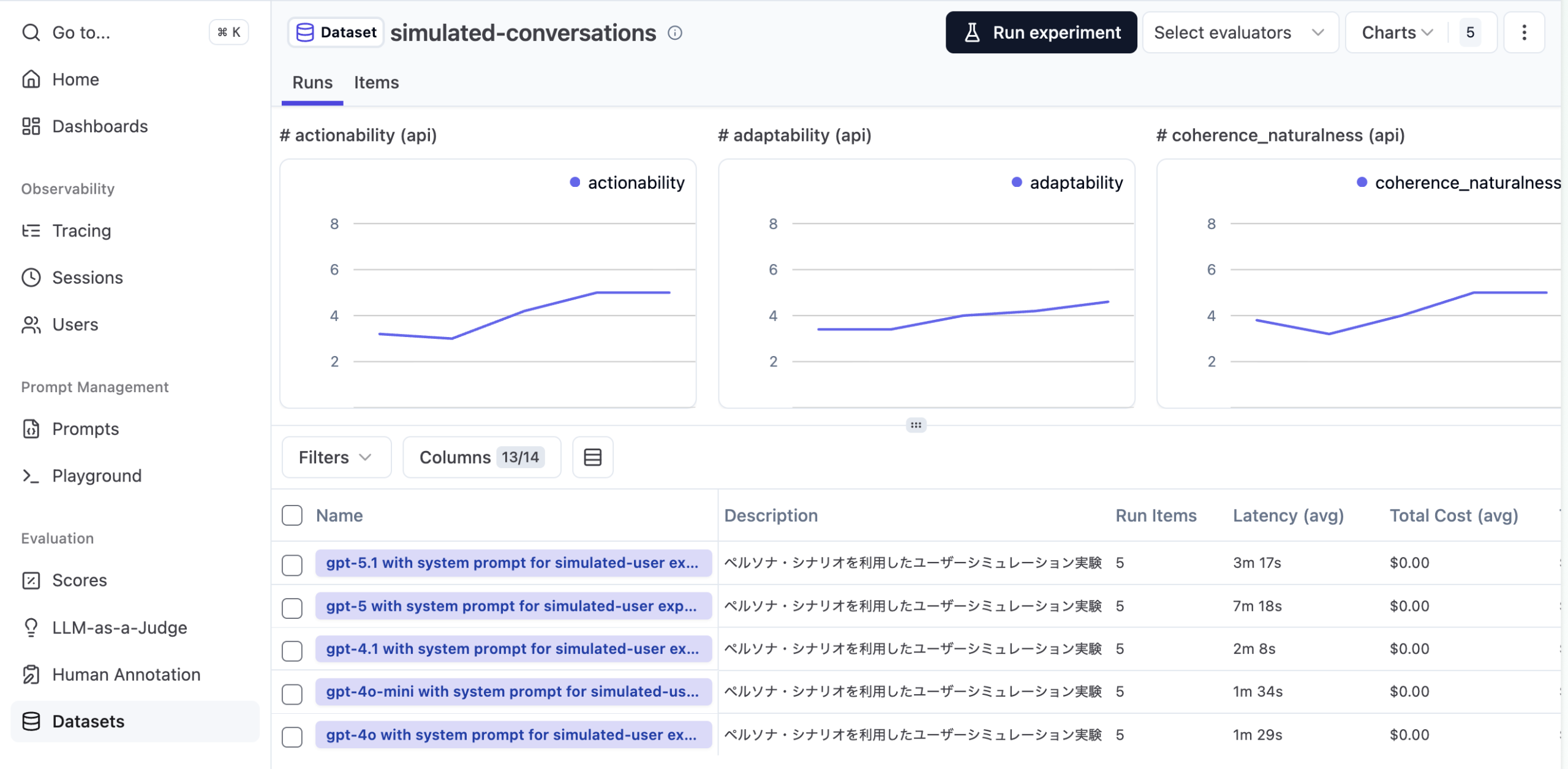
Task: Expand the Filters dropdown
Action: 336,457
